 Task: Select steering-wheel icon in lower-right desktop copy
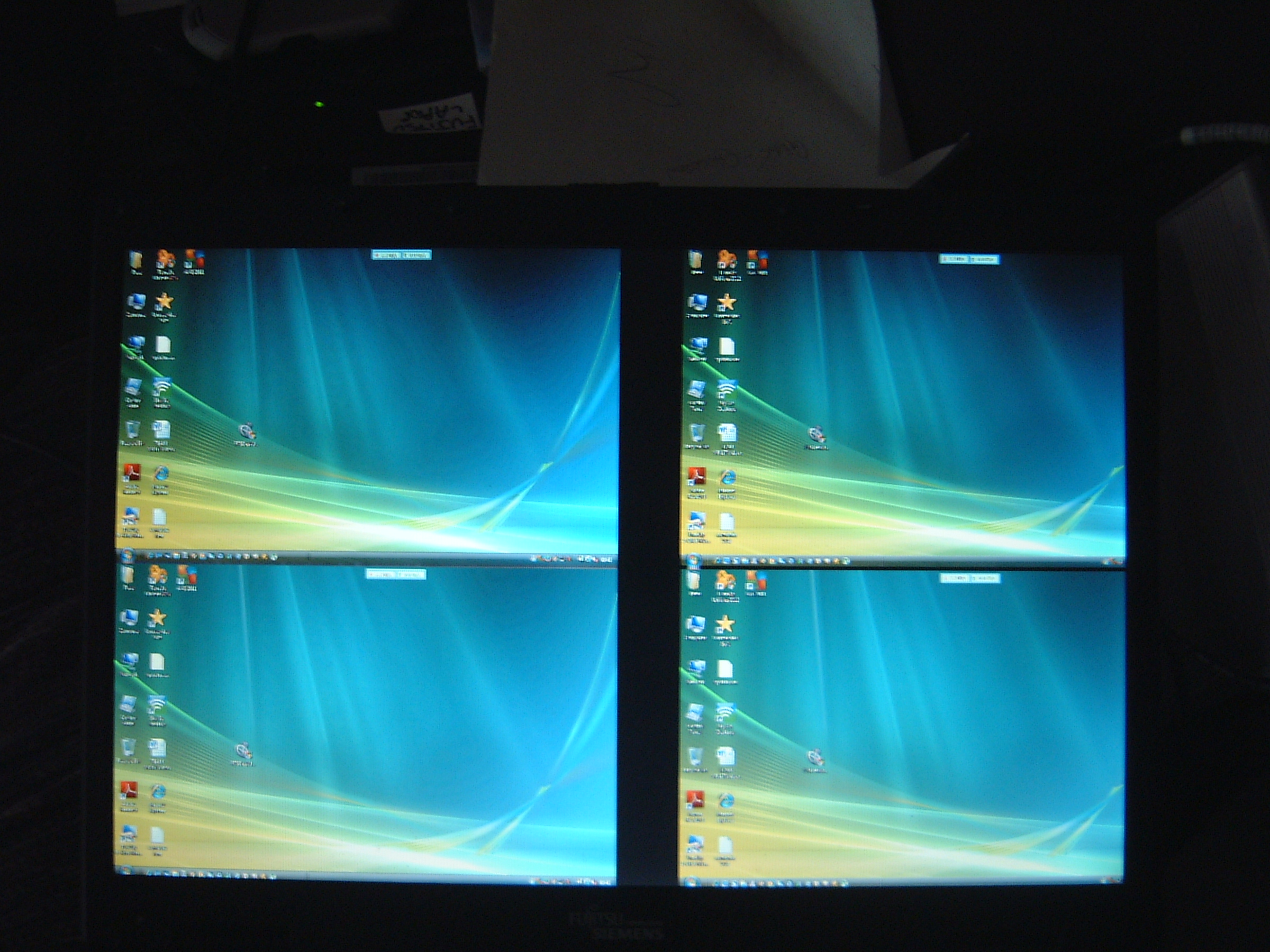pyautogui.click(x=815, y=758)
